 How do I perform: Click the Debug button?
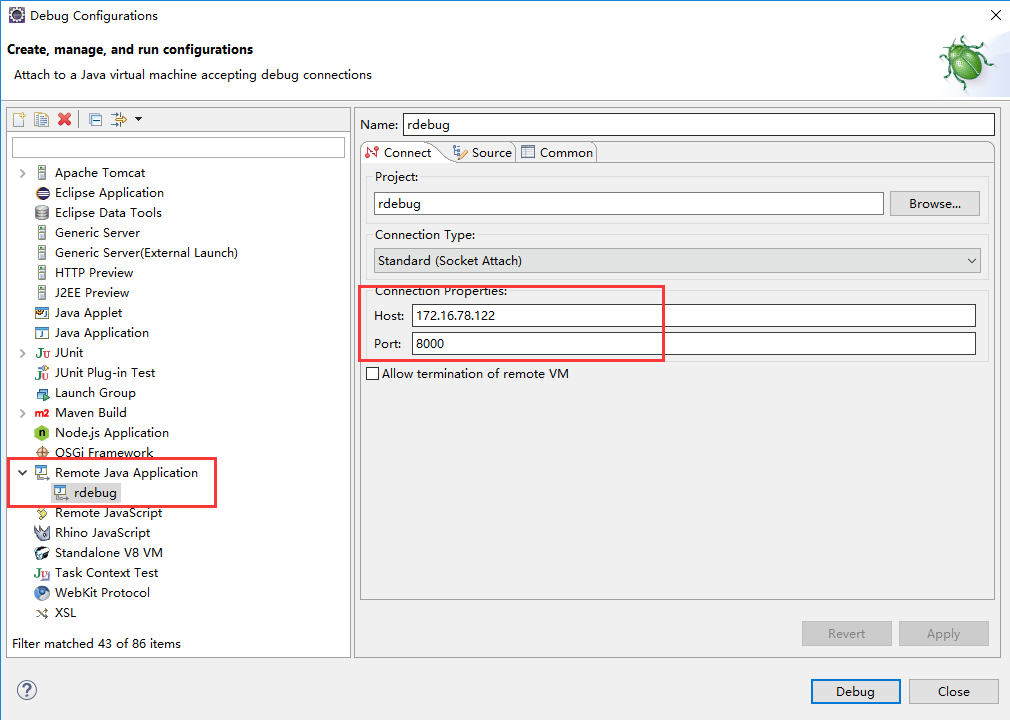tap(855, 692)
